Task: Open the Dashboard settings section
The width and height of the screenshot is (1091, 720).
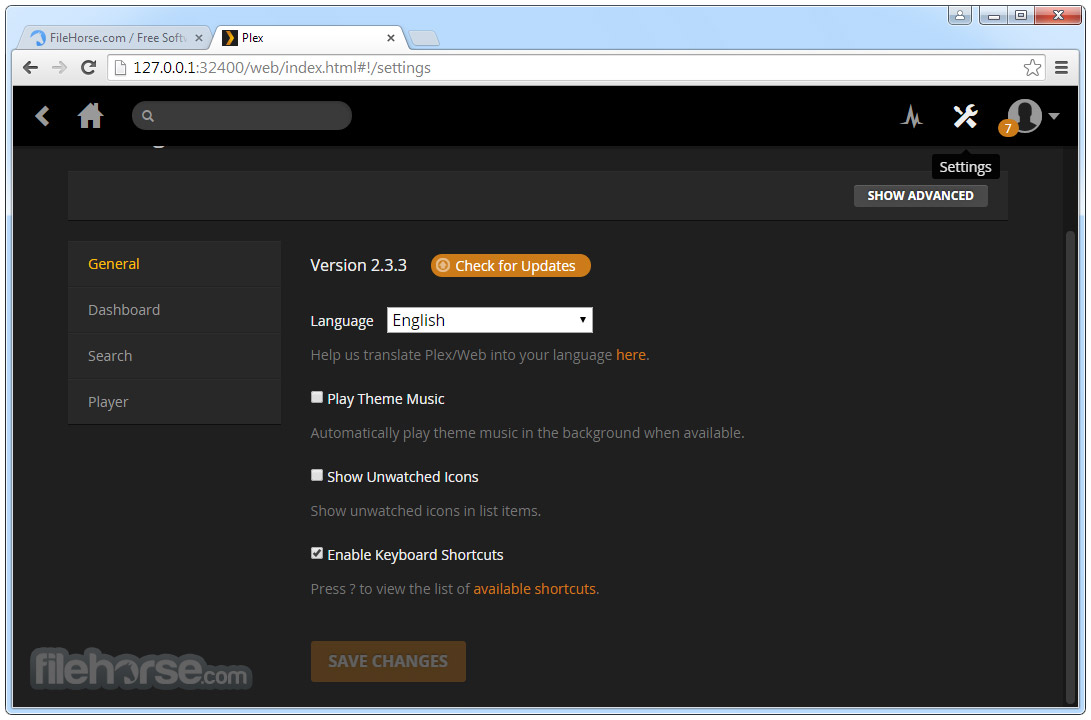Action: 175,310
